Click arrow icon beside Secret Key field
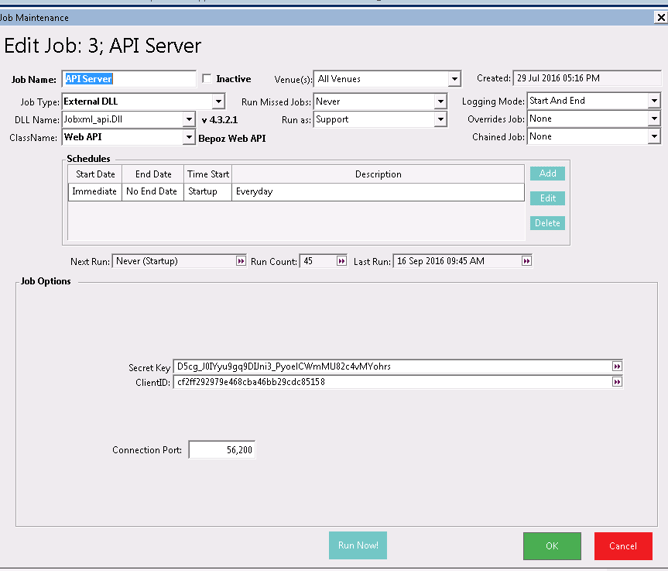The width and height of the screenshot is (668, 571). [617, 367]
